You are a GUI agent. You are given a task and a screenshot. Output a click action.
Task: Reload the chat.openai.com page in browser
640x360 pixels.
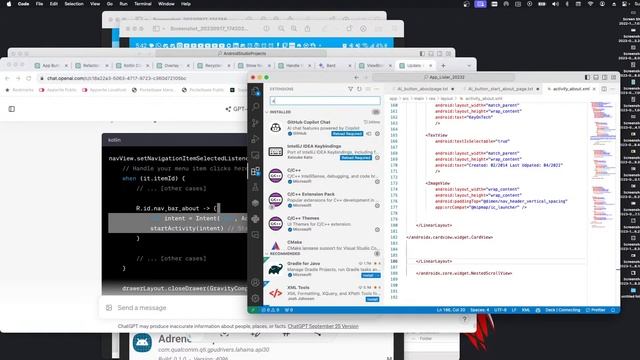coord(29,78)
